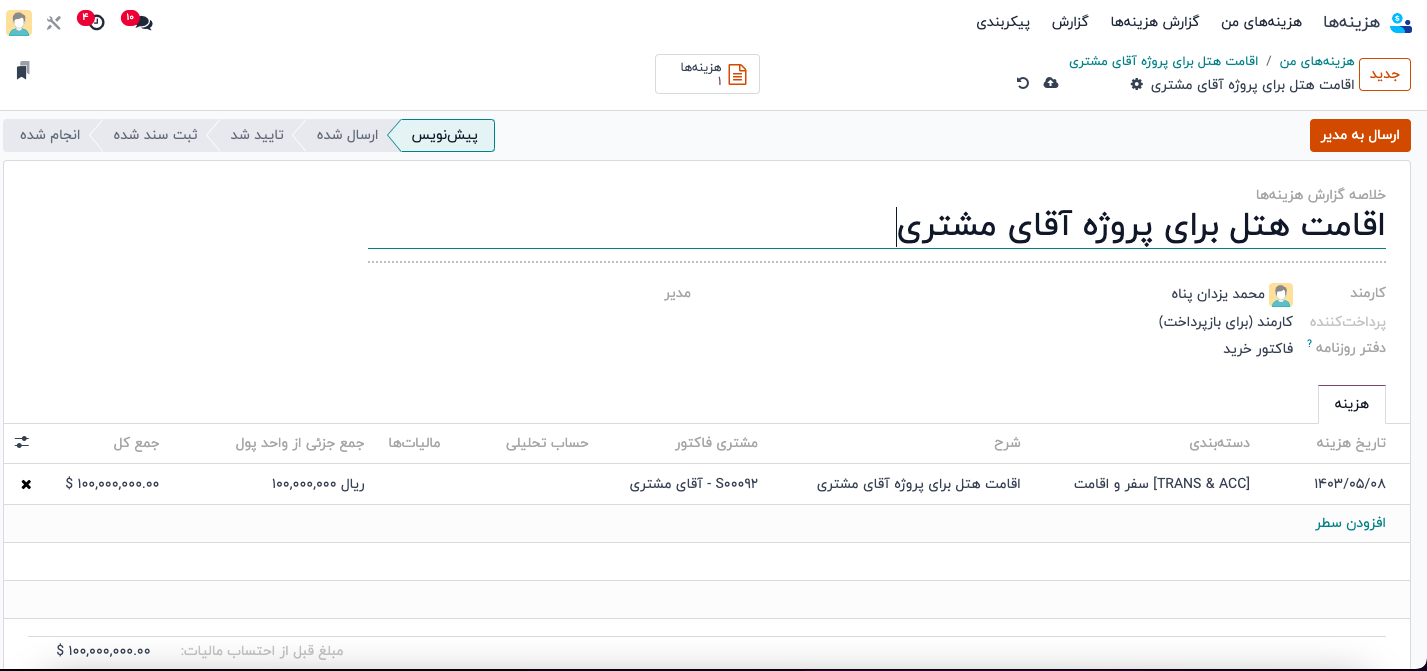Open the دفتر روزنامه journal field dropdown
This screenshot has height=671, width=1427.
[x=1200, y=348]
